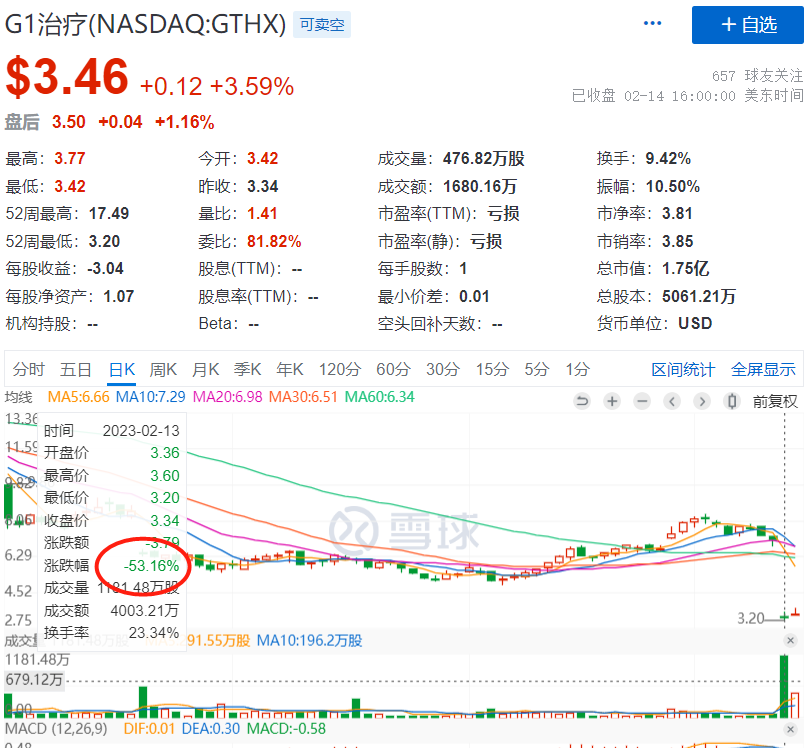Add GTHX to watchlist with the 自选 button
Image resolution: width=806 pixels, height=748 pixels.
pos(748,25)
